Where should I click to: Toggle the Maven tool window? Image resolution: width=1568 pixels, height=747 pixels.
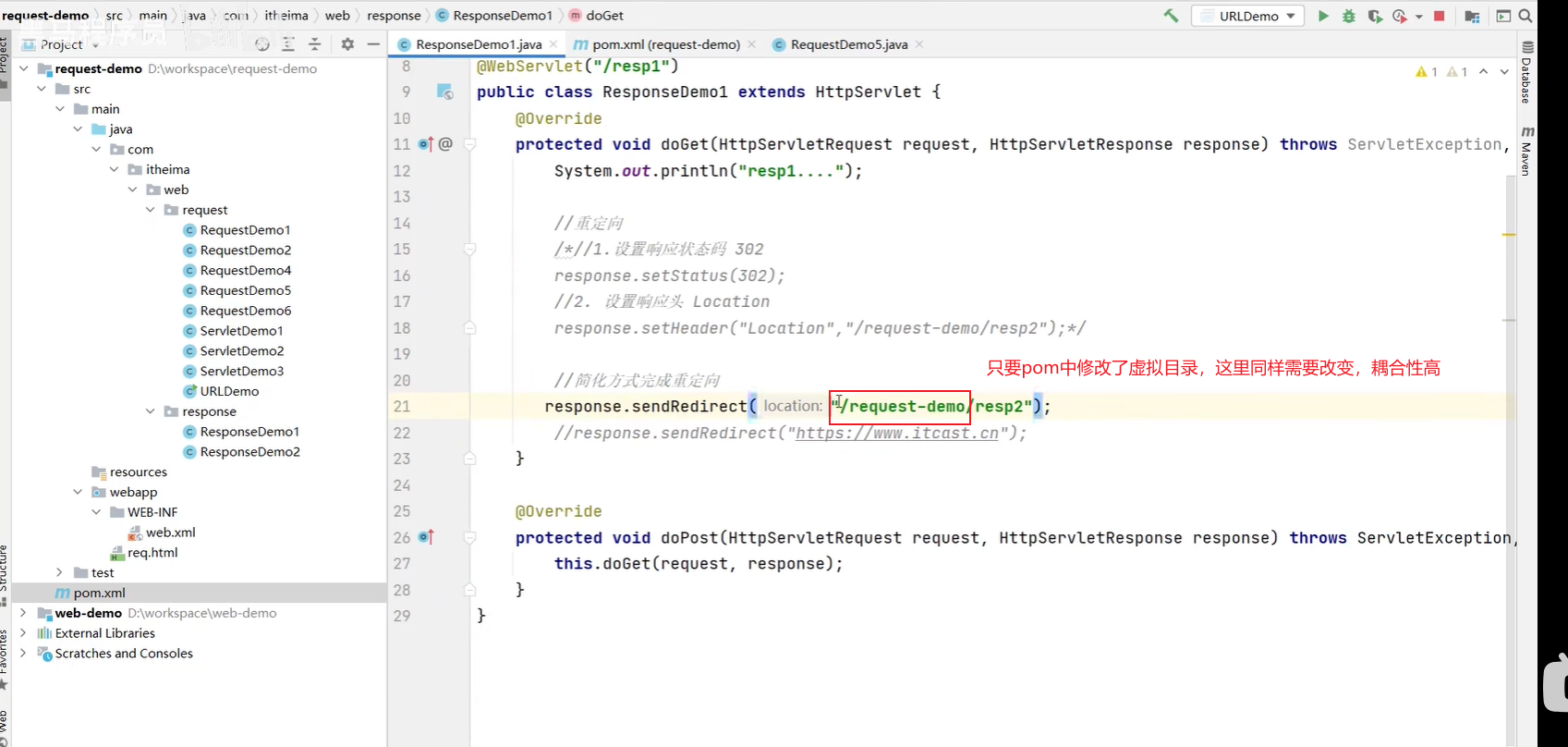tap(1526, 151)
